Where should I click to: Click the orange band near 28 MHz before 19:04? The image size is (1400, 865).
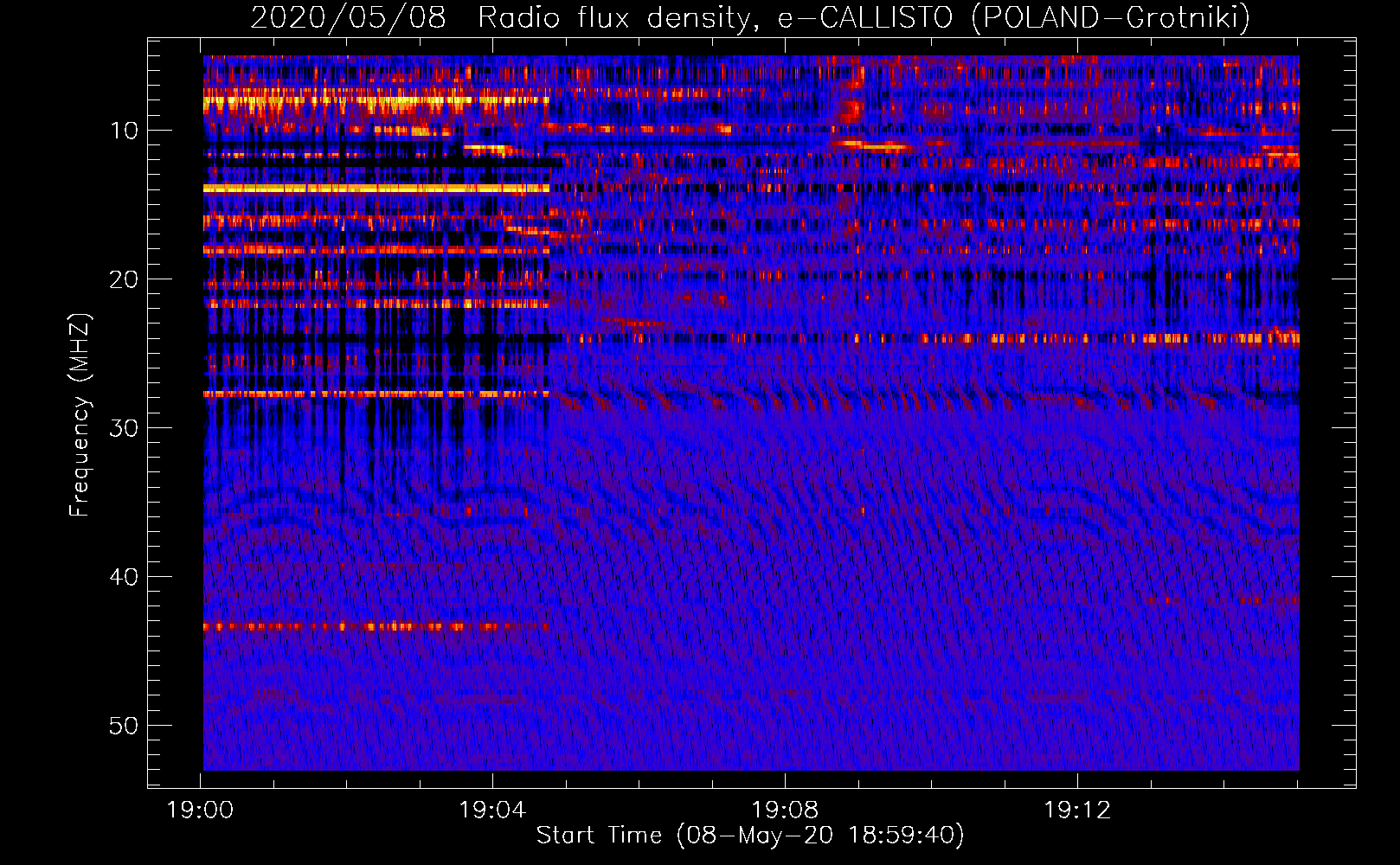(376, 394)
